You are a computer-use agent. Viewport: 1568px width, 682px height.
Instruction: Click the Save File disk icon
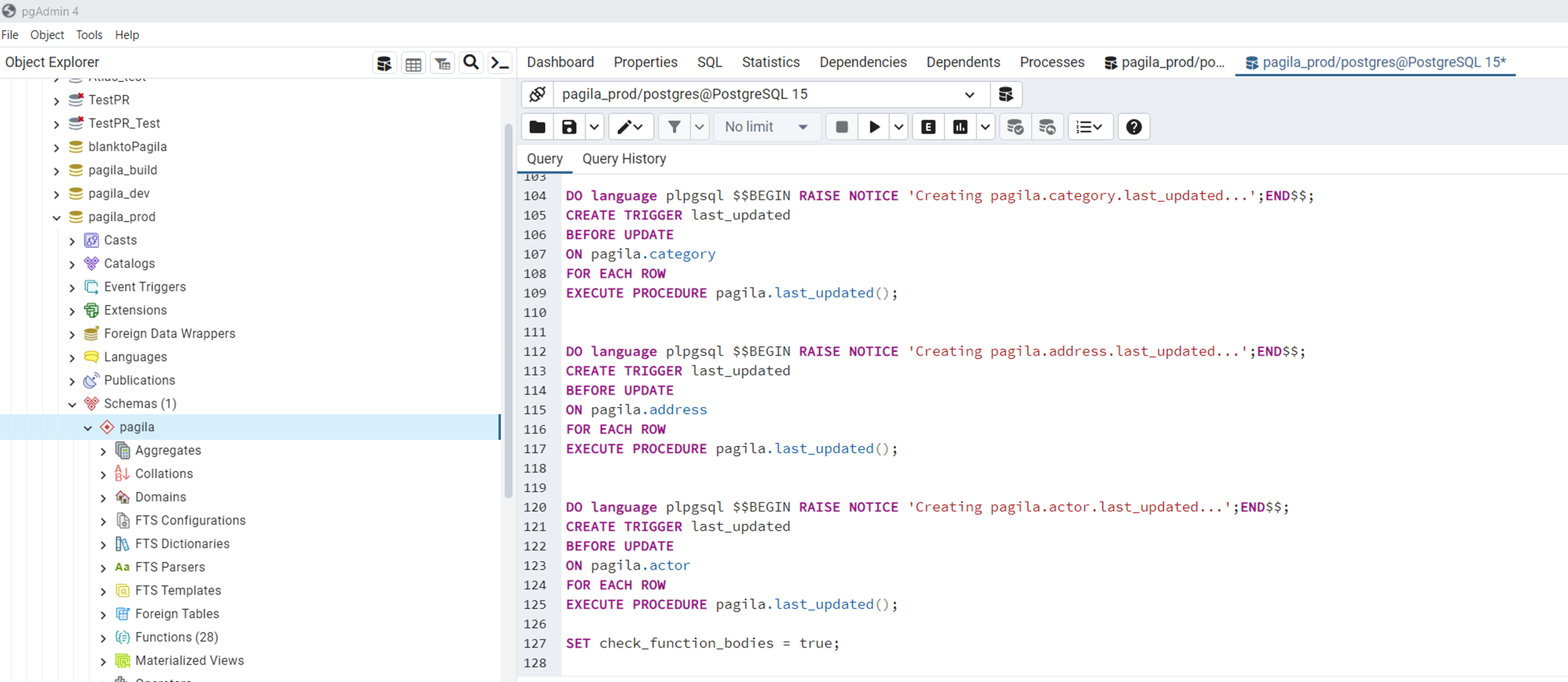tap(569, 127)
